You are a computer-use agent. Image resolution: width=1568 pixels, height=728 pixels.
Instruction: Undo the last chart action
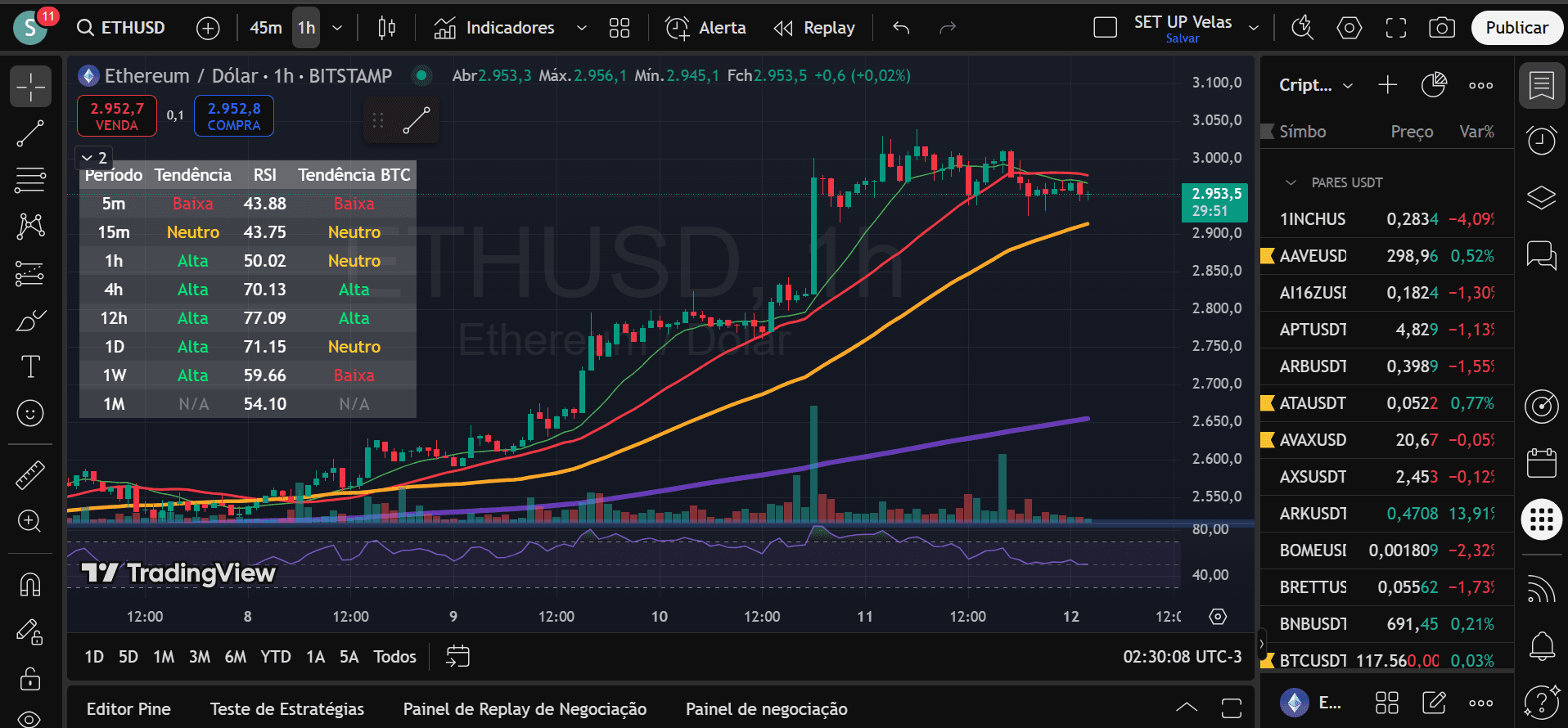coord(901,28)
